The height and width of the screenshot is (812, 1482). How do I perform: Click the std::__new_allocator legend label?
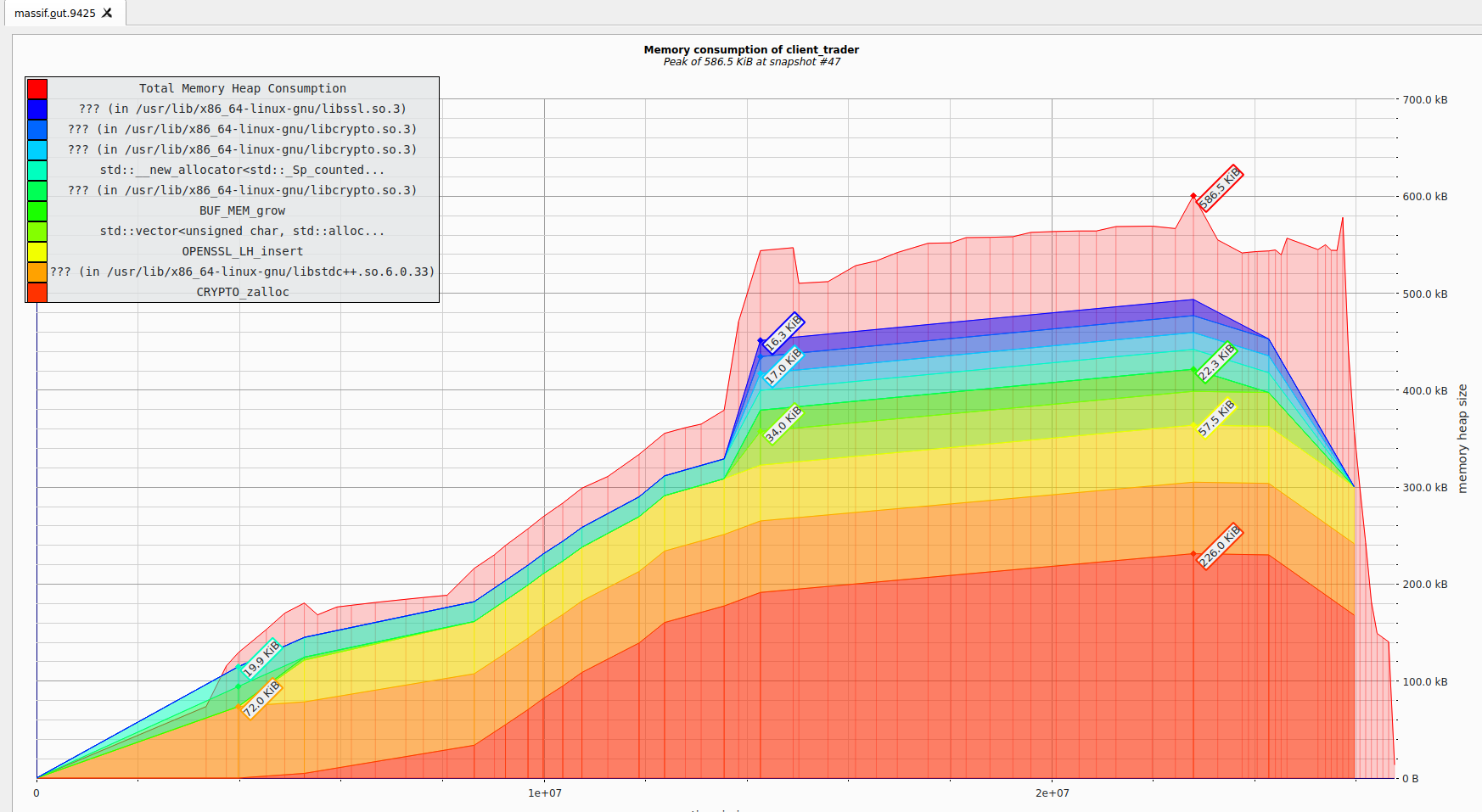click(242, 170)
